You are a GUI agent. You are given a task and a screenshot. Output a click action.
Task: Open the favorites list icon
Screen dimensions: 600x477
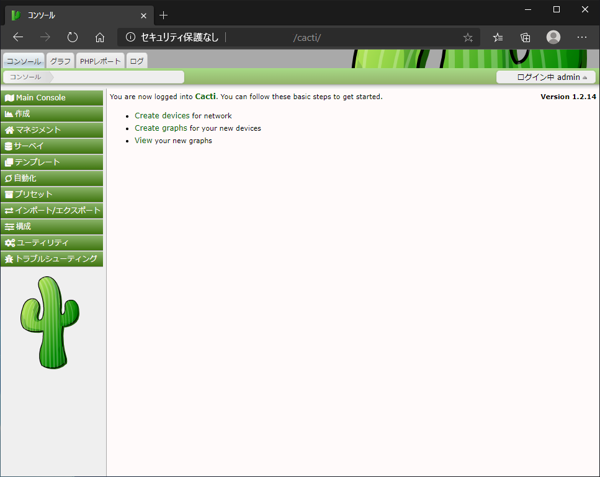498,37
